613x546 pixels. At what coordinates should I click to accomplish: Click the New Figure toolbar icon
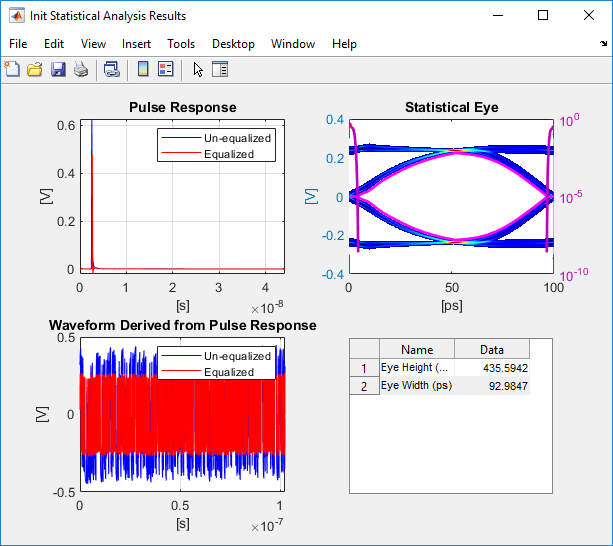tap(12, 70)
